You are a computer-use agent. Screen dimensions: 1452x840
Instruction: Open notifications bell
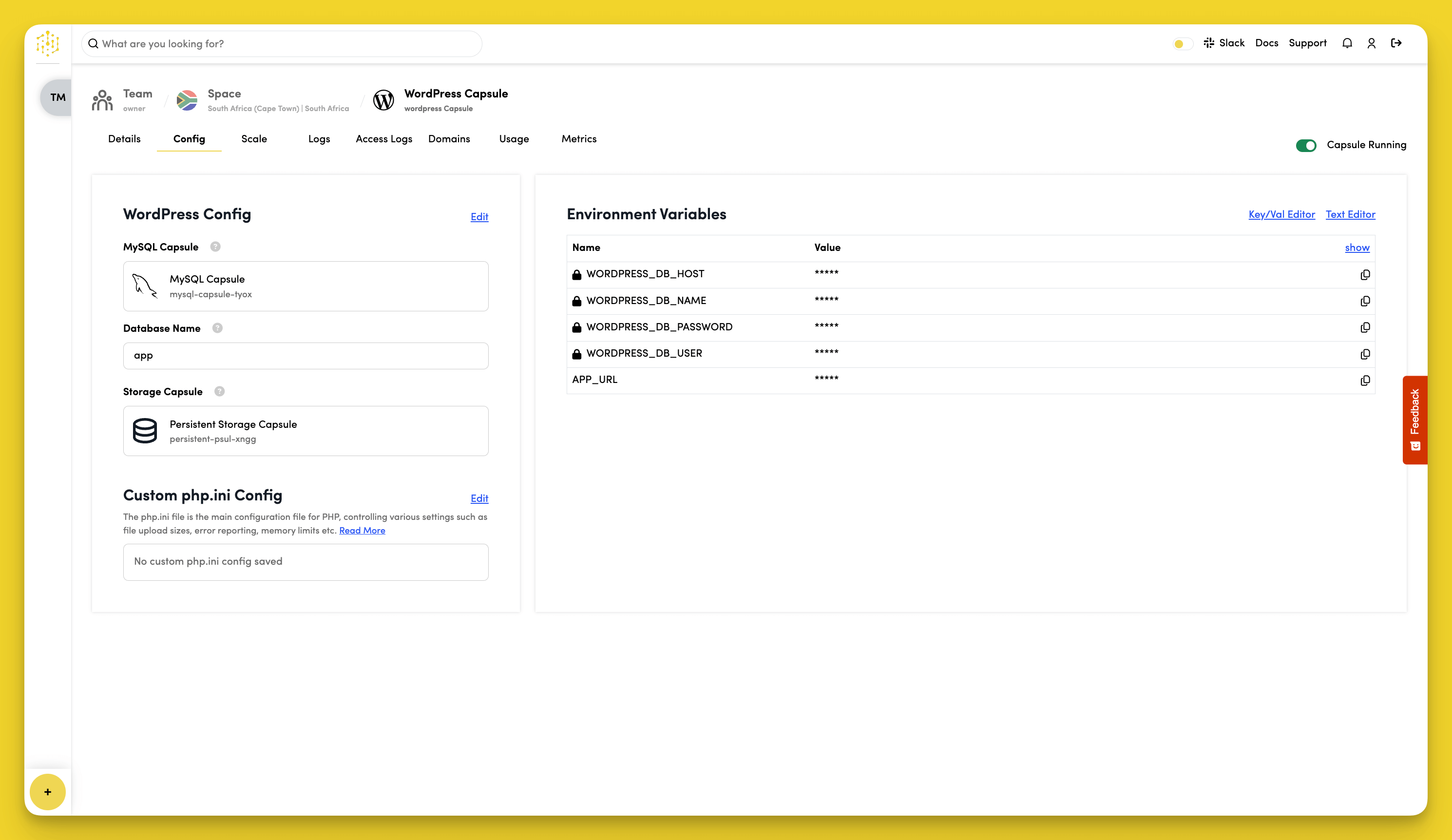point(1347,43)
